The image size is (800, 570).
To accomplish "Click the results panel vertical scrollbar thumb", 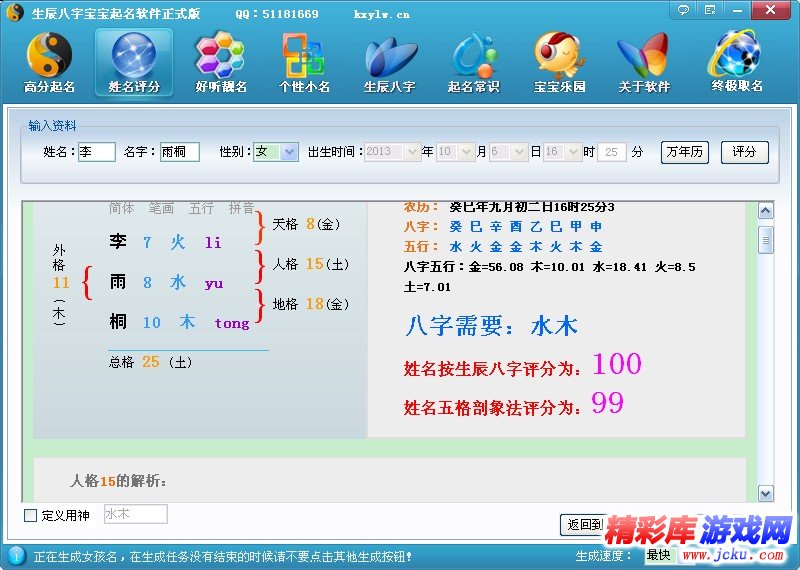I will click(x=766, y=240).
